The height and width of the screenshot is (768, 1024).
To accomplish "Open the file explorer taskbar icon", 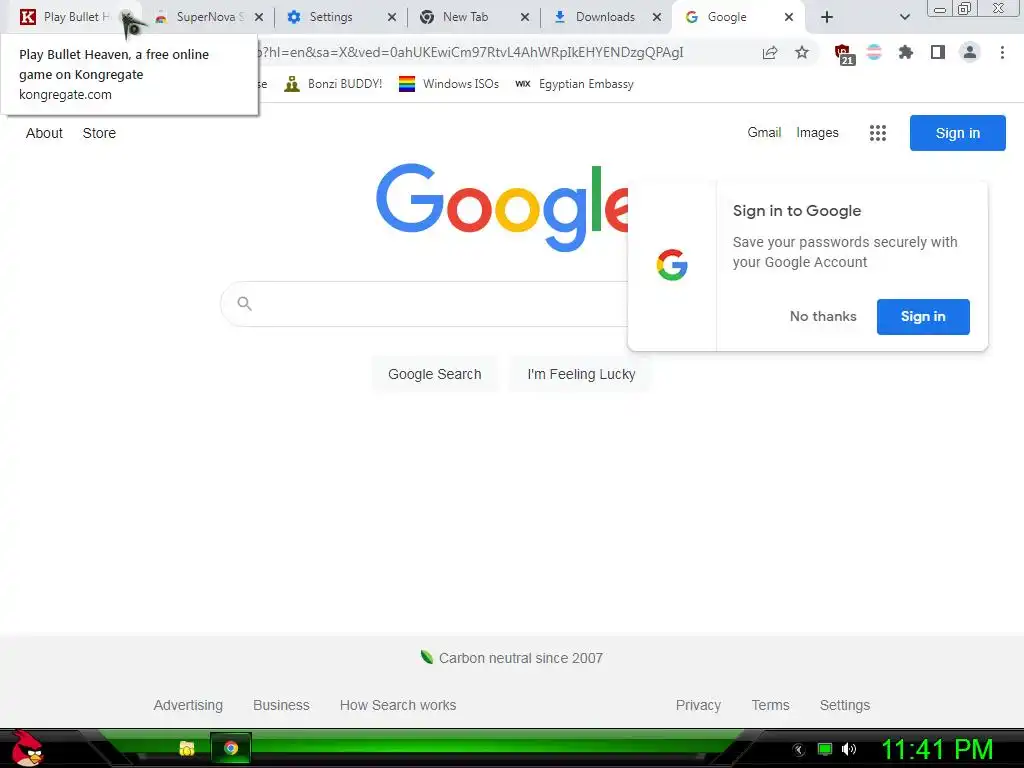I will point(187,748).
